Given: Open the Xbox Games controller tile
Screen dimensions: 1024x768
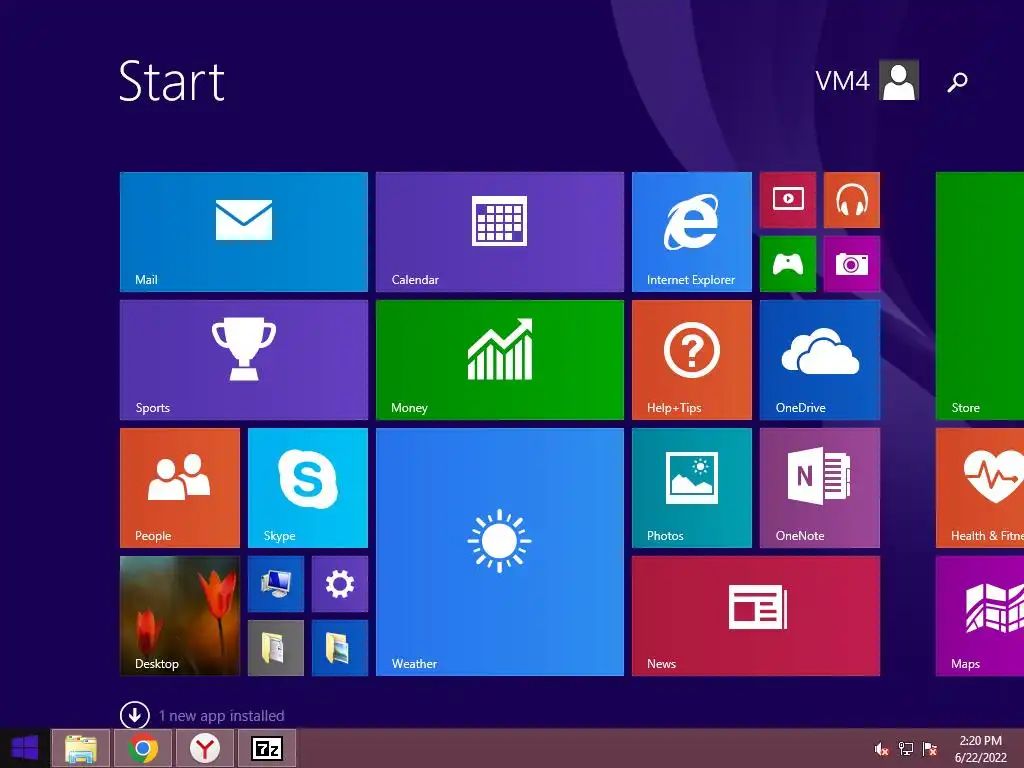Looking at the screenshot, I should click(x=788, y=264).
